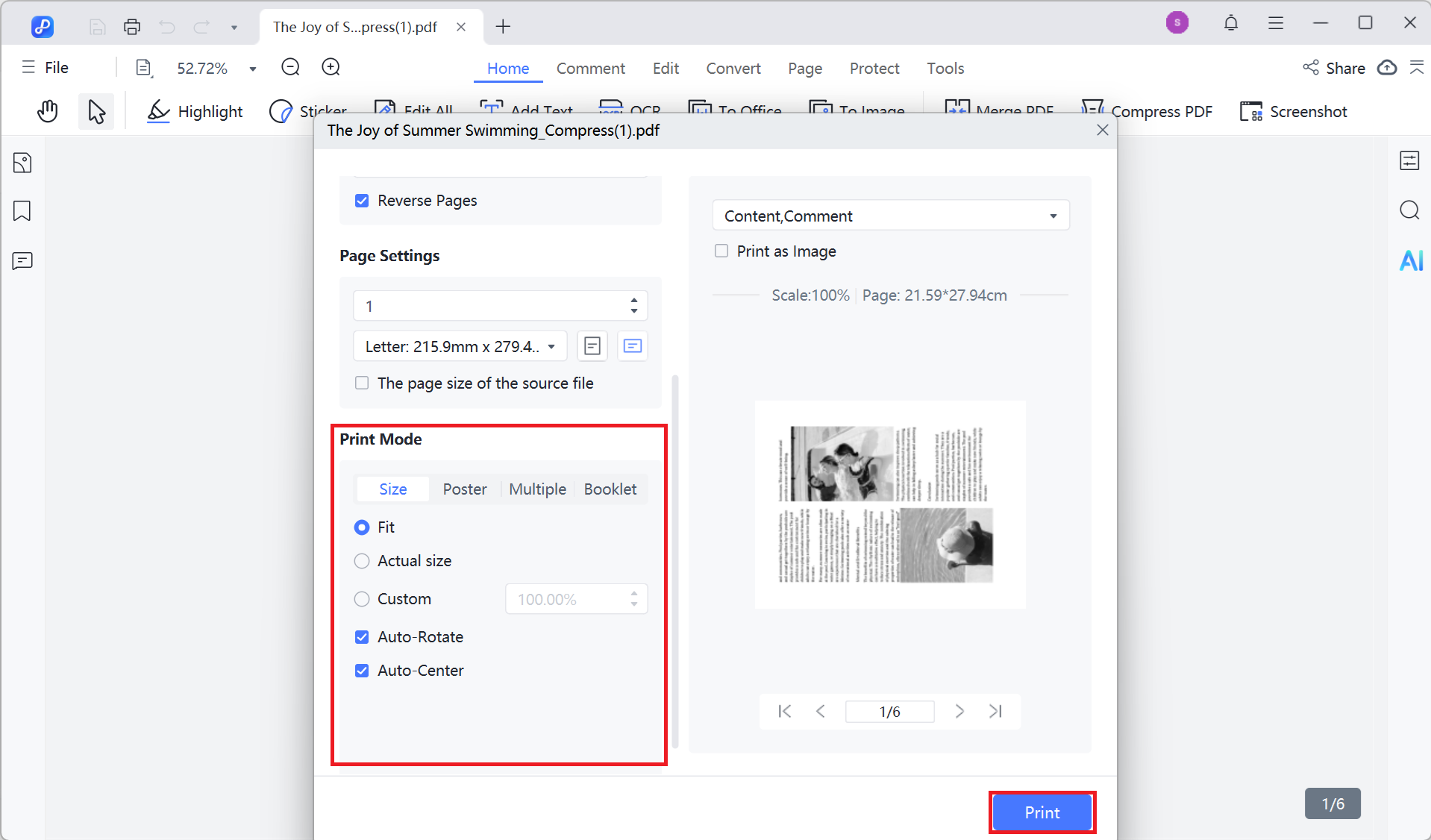Open the Bookmarks panel in left sidebar
This screenshot has height=840, width=1431.
(22, 211)
